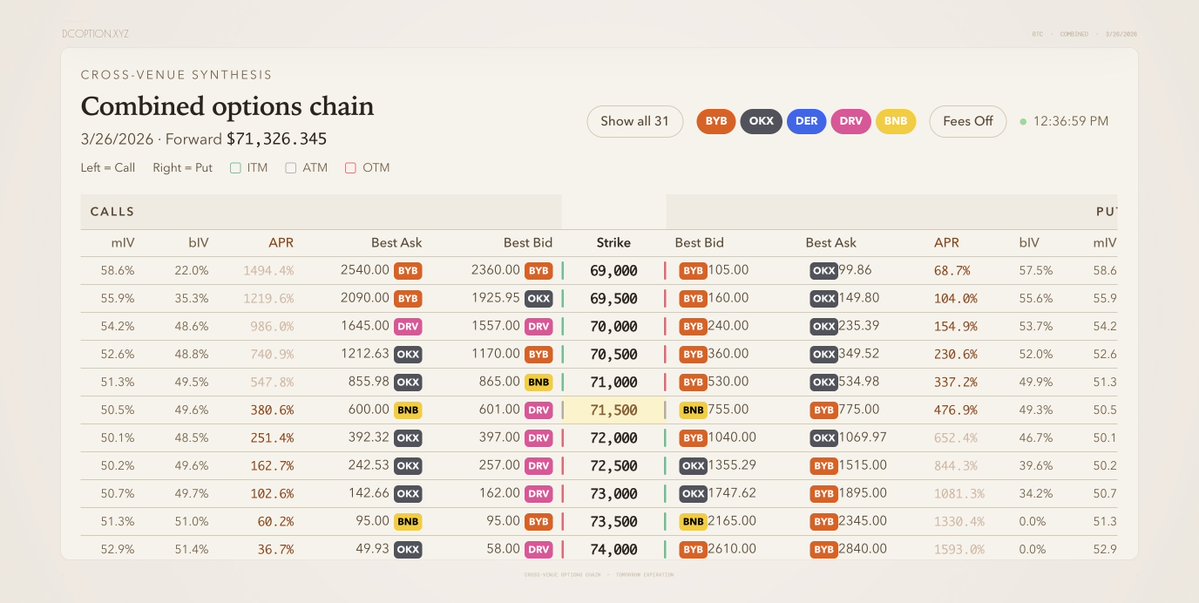The image size is (1199, 603).
Task: Click the put ask price 1069.97
Action: point(863,438)
